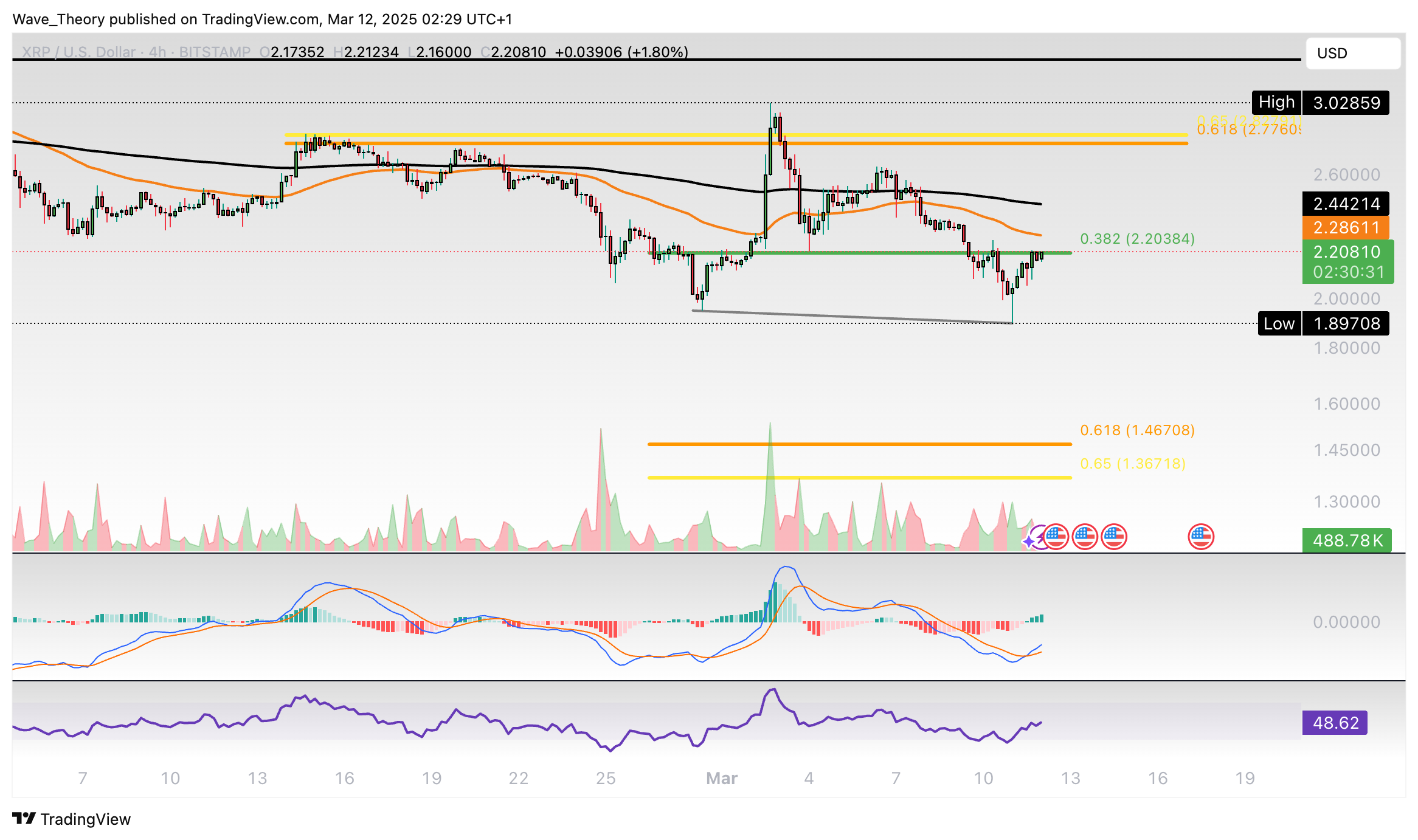Click the XRP / U.S. Dollar symbol title

79,52
